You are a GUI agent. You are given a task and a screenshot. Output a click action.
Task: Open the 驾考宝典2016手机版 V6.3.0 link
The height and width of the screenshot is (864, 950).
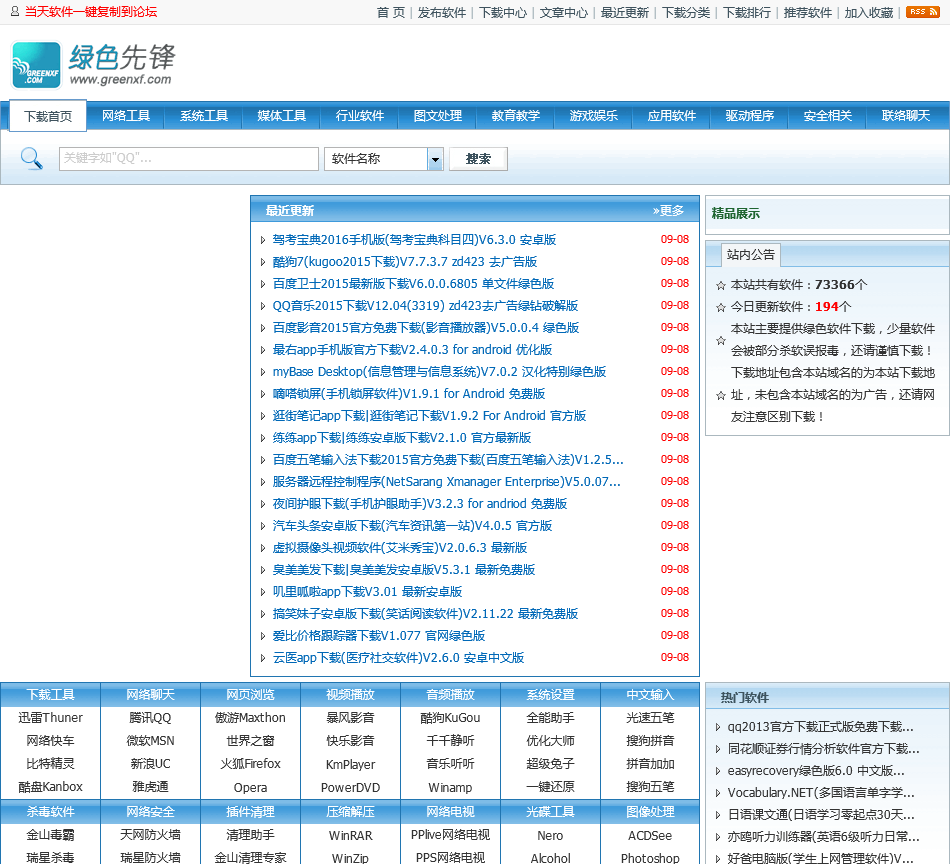pyautogui.click(x=414, y=239)
